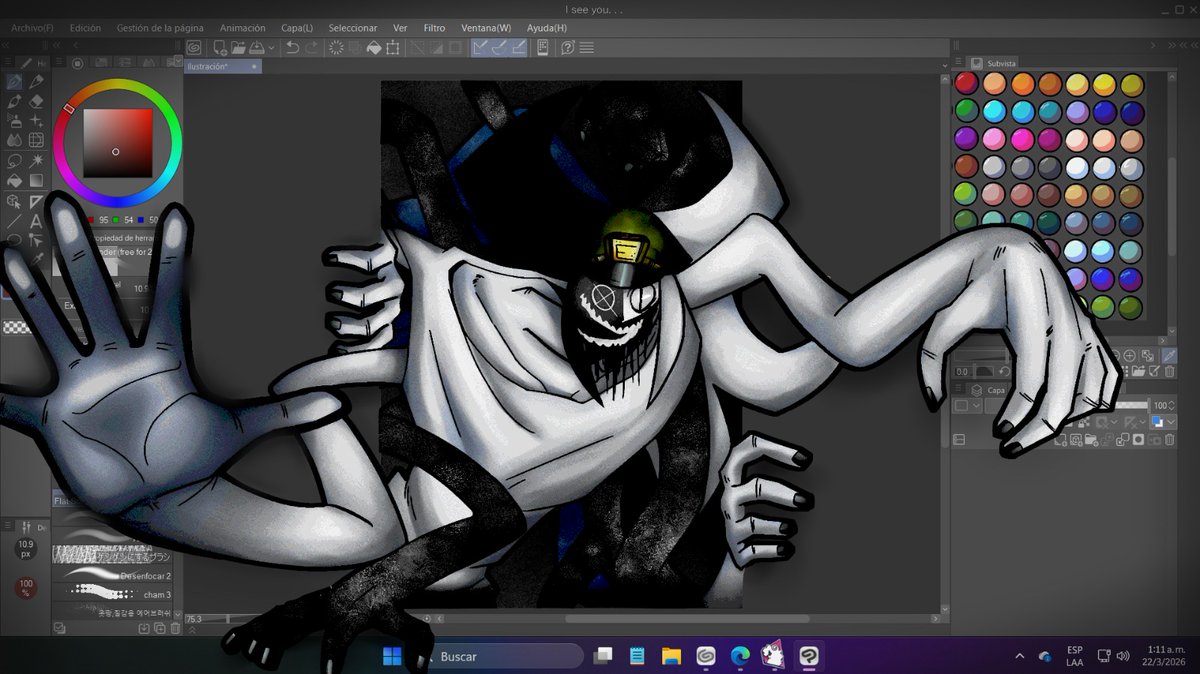Click the 100% opacity indicator circle
Image resolution: width=1200 pixels, height=674 pixels.
(x=26, y=587)
